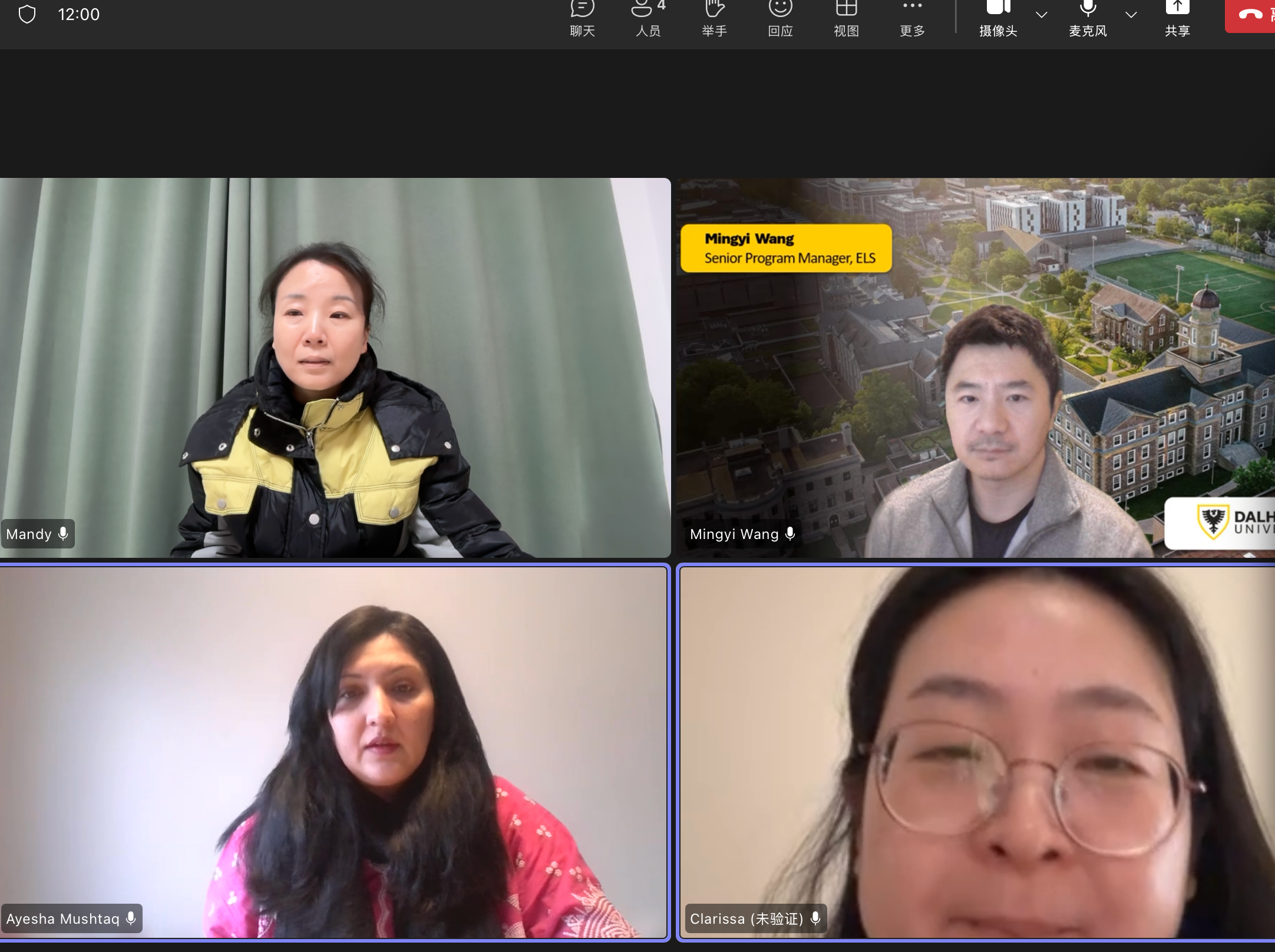Open the reactions (回应) smiley menu
The image size is (1275, 952).
(780, 16)
